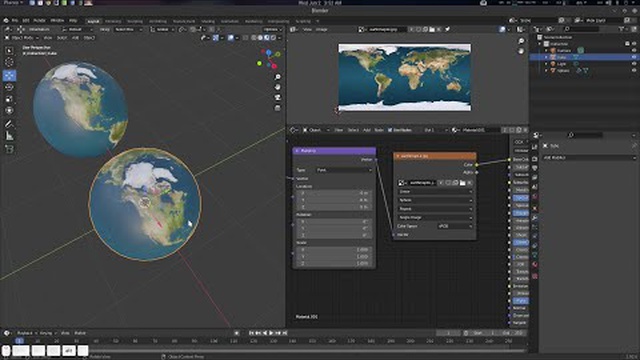Select the Add Cube tool

(x=9, y=149)
